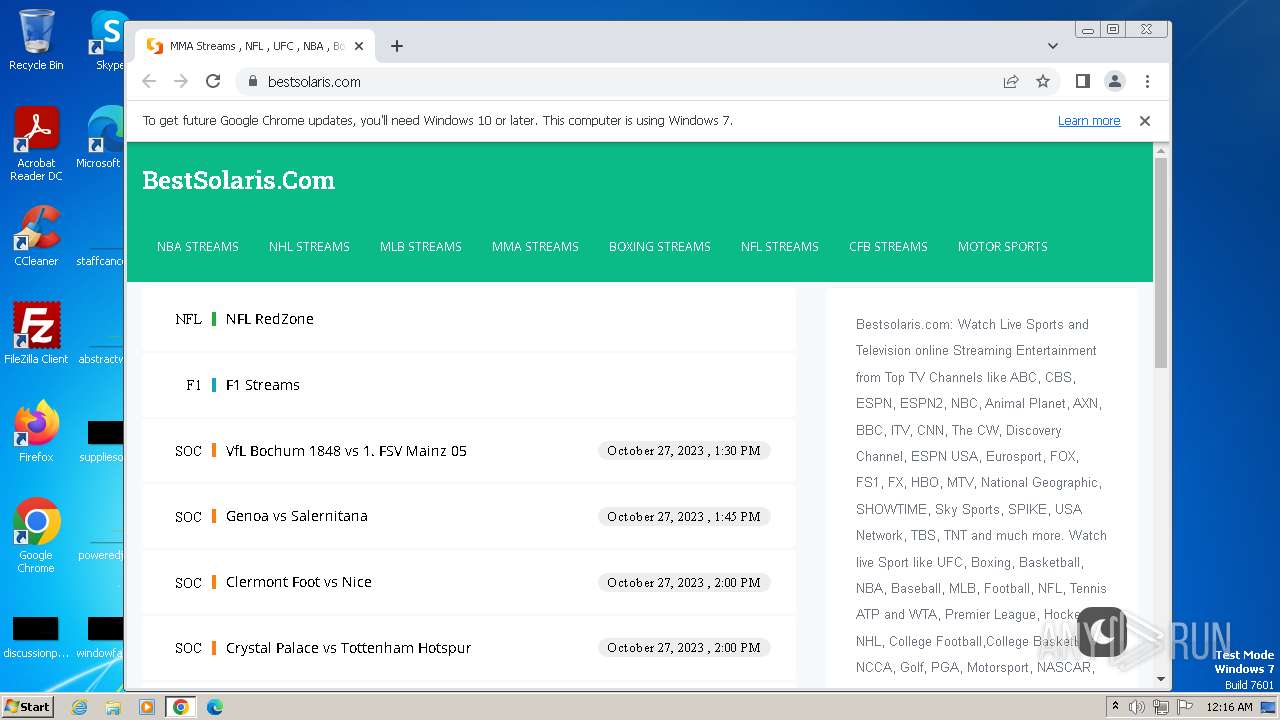Open Clermont Foot vs Nice match
The width and height of the screenshot is (1280, 720).
coord(299,582)
